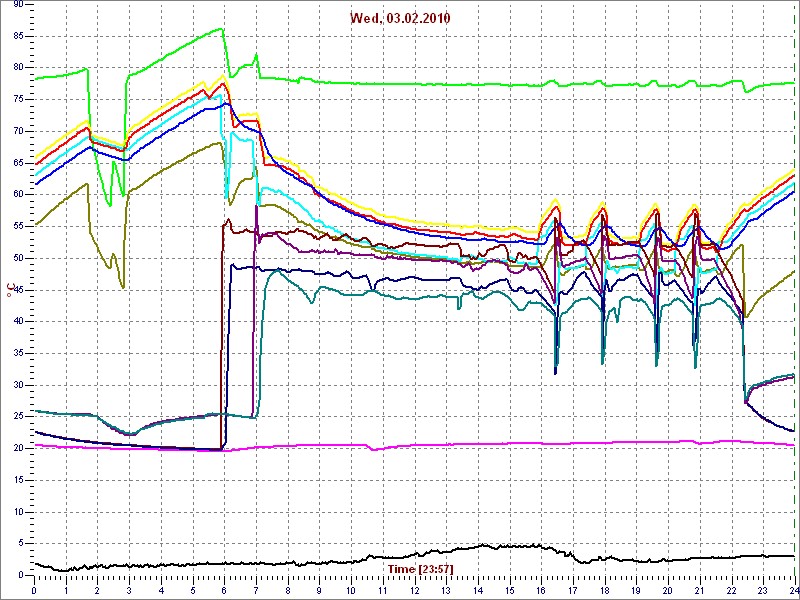
Task: Click hour "8" on the time axis
Action: (x=288, y=590)
